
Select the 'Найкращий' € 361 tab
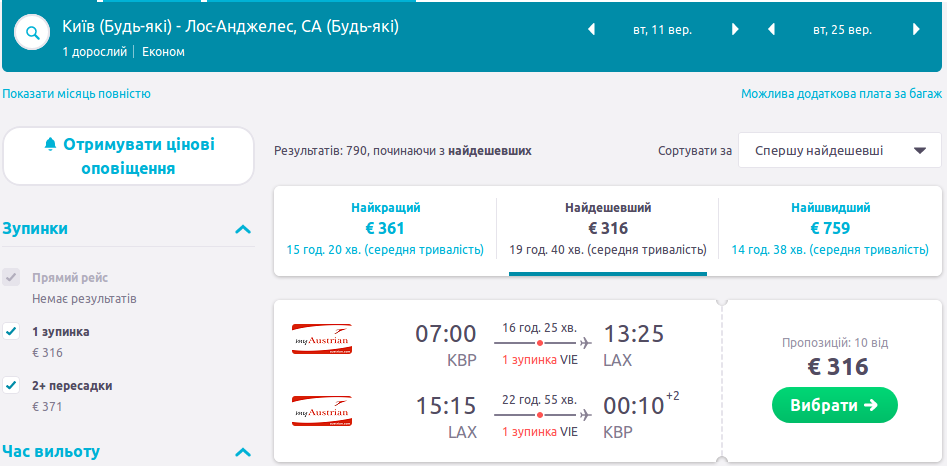(385, 229)
